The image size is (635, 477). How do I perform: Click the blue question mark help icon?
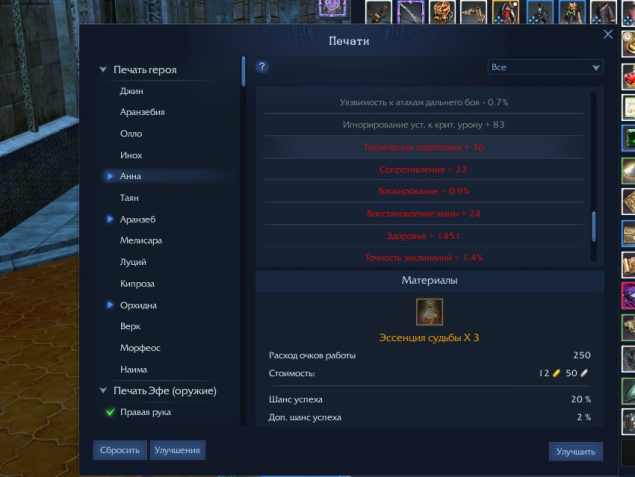pos(262,66)
